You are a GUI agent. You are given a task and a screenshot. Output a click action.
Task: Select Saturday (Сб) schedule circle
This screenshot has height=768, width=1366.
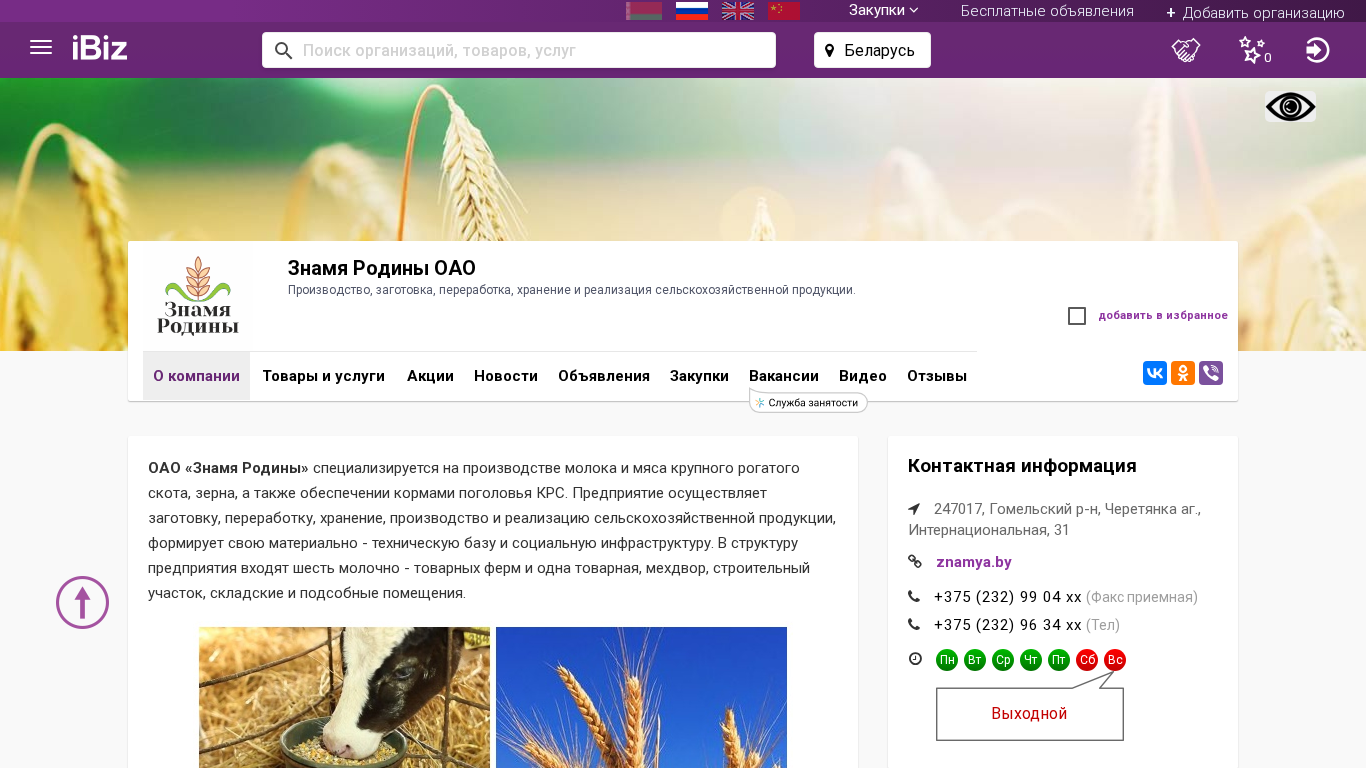coord(1087,660)
